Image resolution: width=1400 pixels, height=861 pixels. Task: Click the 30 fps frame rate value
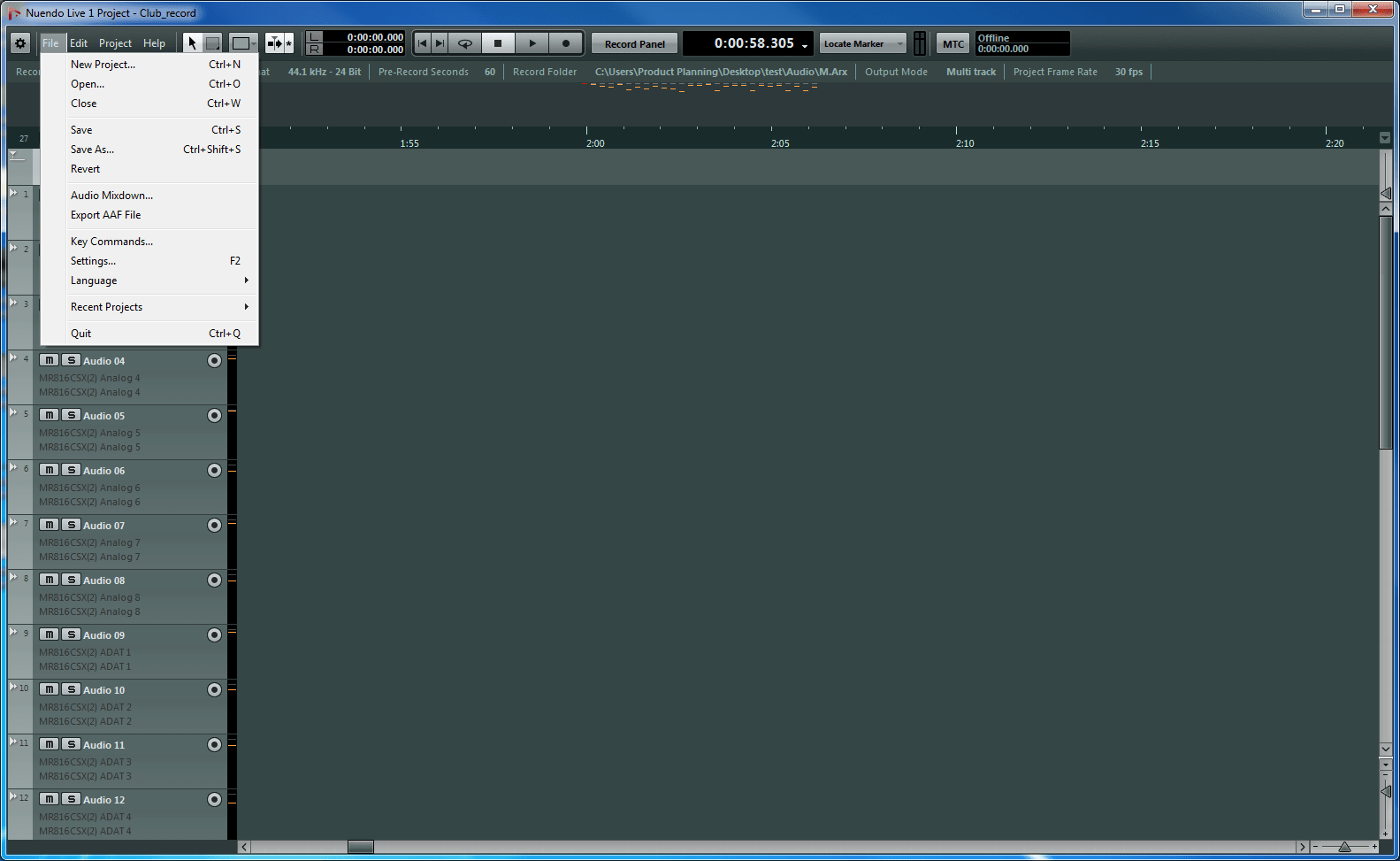coord(1128,72)
